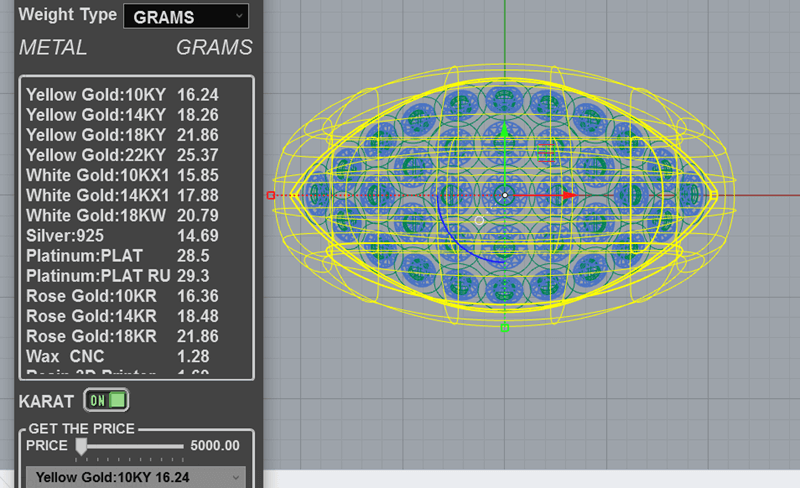Click the gumball center origin point
Screen dimensions: 800x488
(x=505, y=195)
